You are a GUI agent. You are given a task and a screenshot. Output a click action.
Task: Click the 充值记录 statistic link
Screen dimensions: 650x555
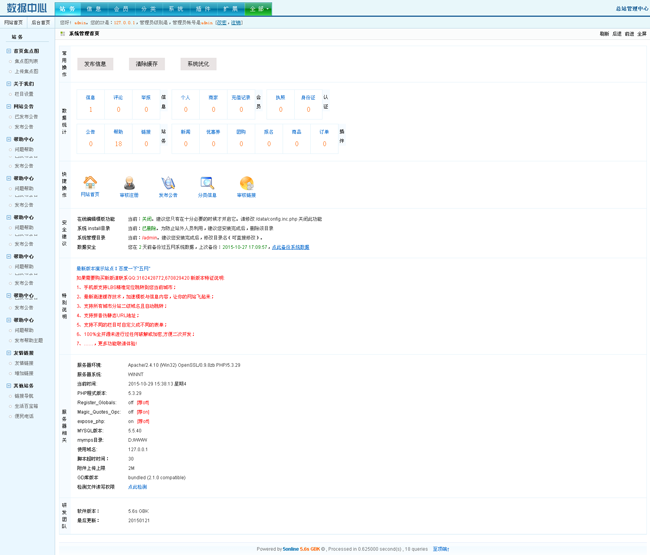pos(241,97)
